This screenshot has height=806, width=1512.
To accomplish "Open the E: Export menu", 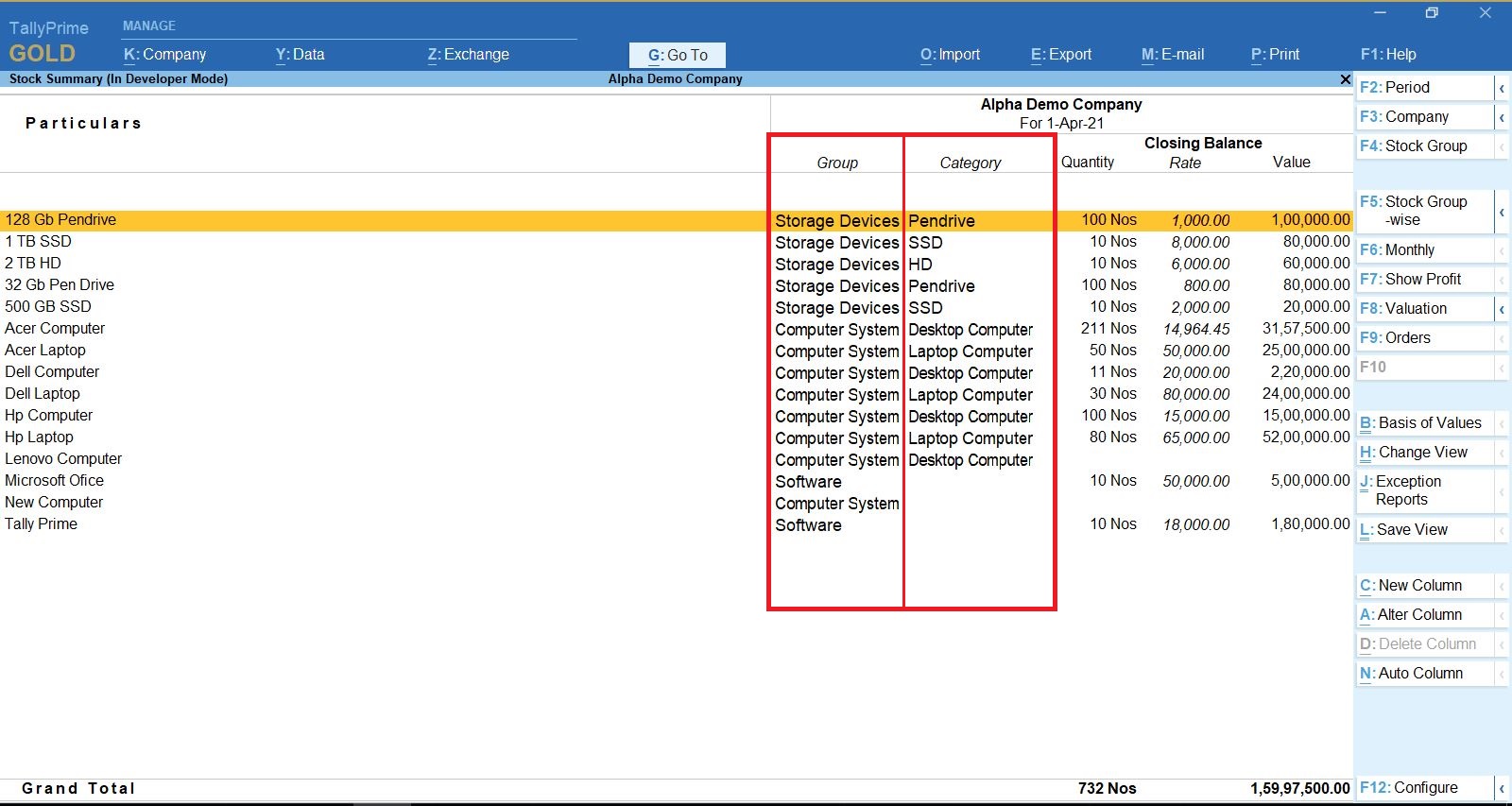I will pos(1060,55).
